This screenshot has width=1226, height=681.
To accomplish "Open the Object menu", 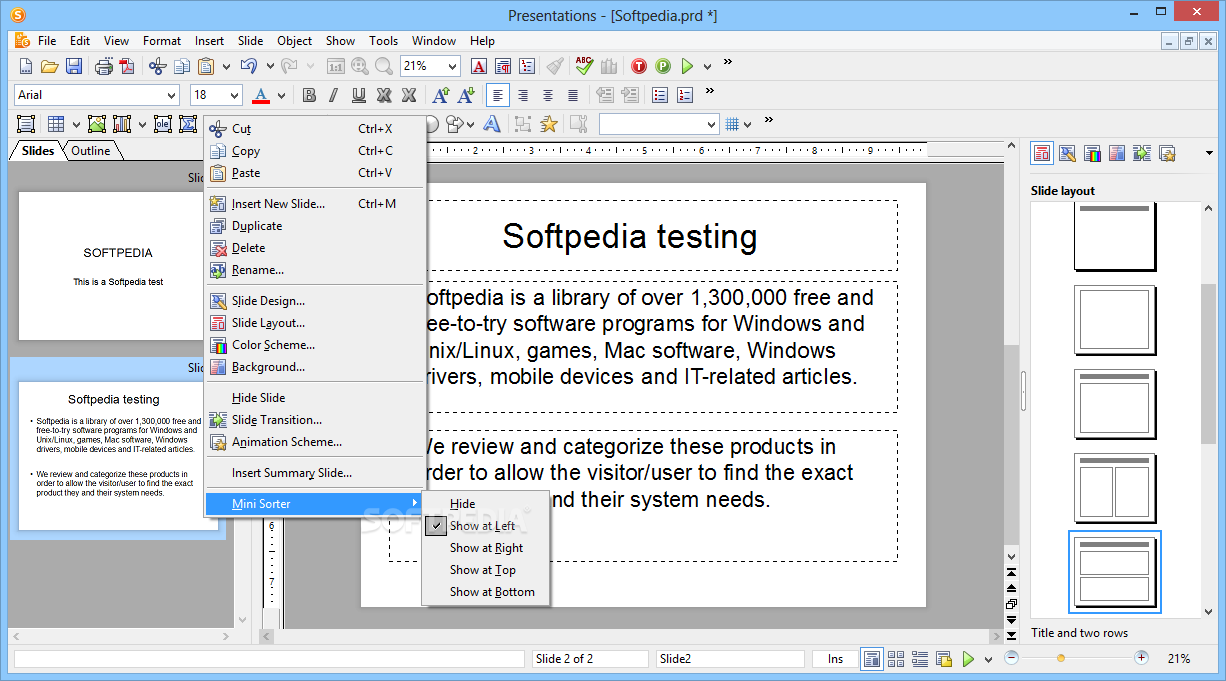I will [x=295, y=41].
